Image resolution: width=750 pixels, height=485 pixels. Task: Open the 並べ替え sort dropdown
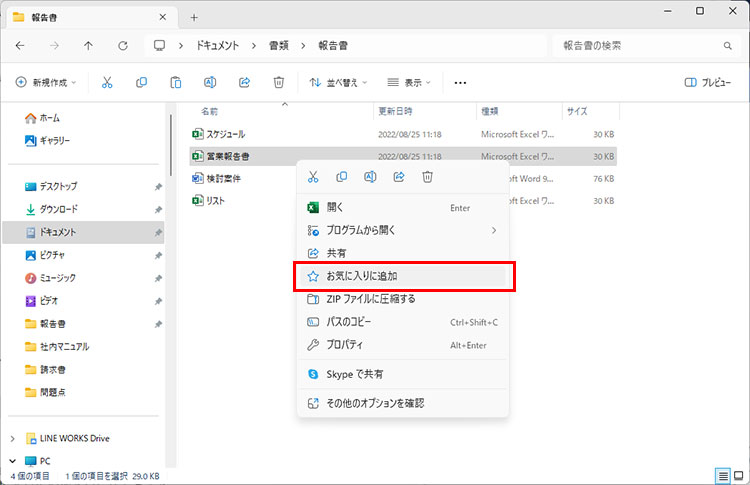point(338,83)
